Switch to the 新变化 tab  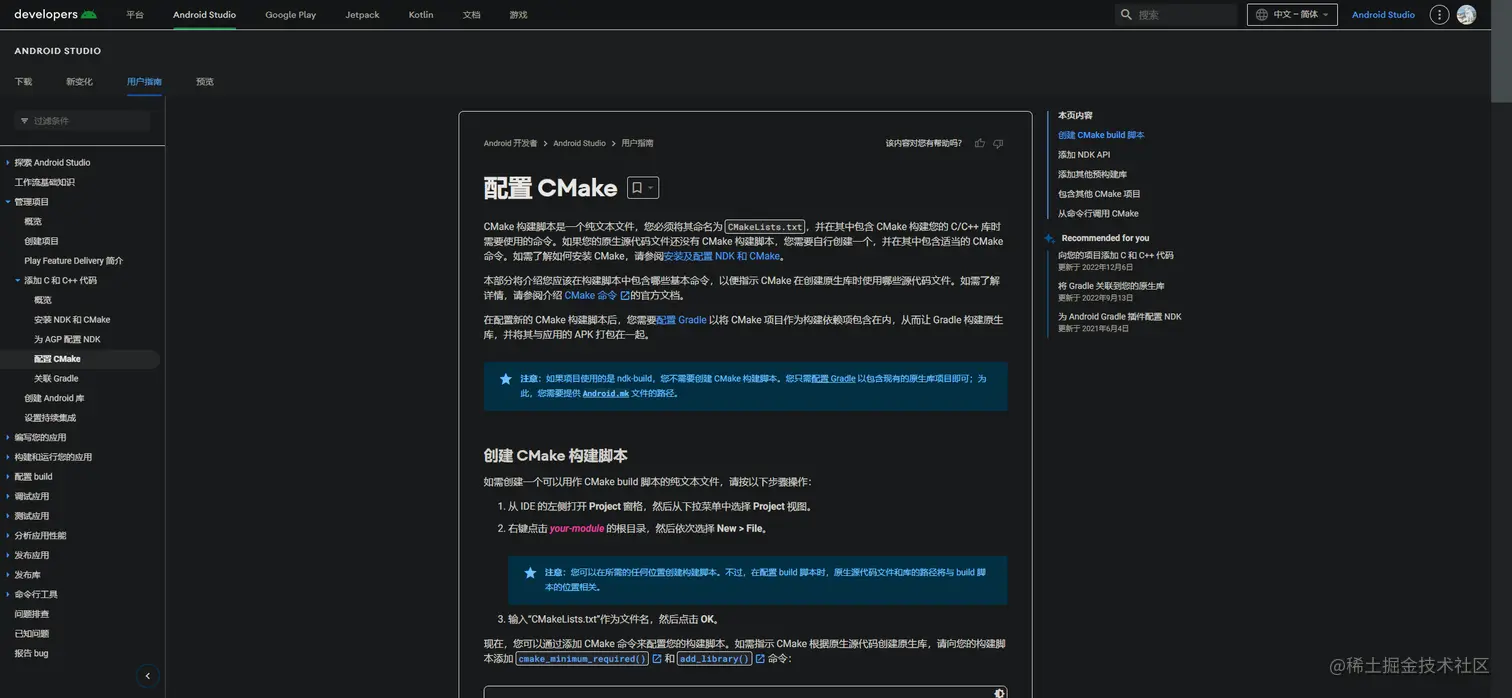(x=79, y=82)
